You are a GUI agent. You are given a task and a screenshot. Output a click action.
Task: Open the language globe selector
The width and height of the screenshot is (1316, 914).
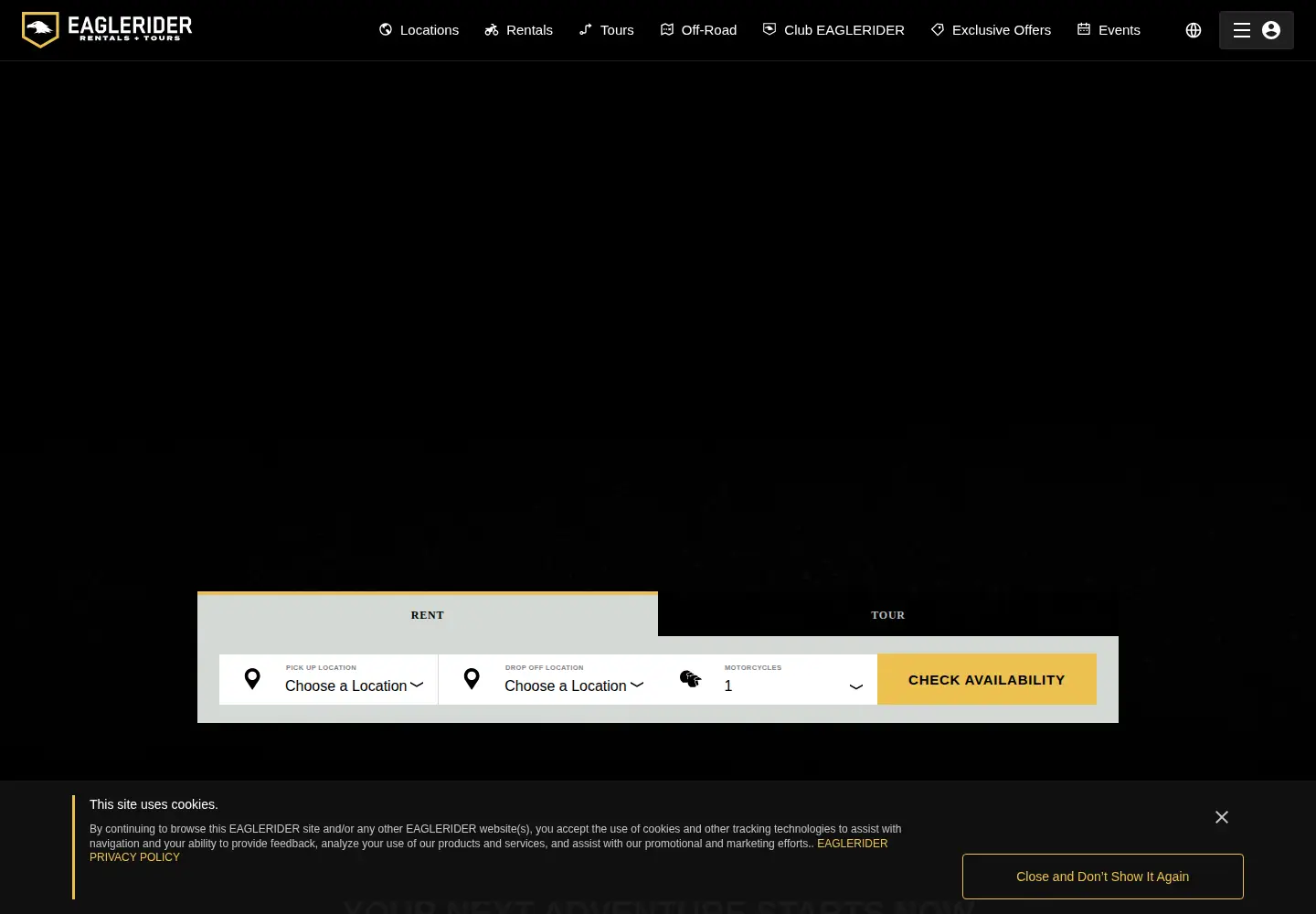pyautogui.click(x=1194, y=30)
